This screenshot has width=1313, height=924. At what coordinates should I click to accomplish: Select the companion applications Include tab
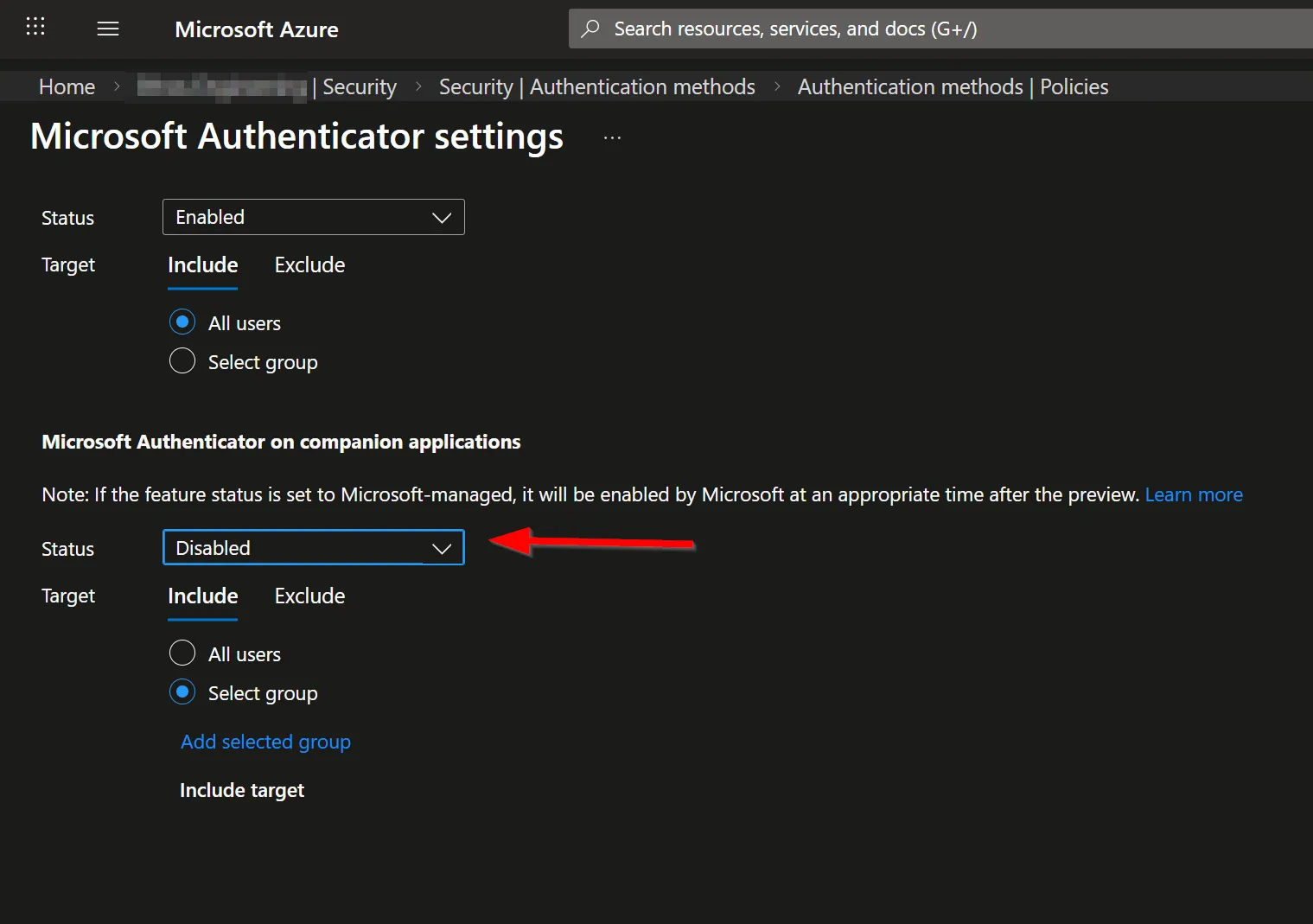tap(203, 596)
